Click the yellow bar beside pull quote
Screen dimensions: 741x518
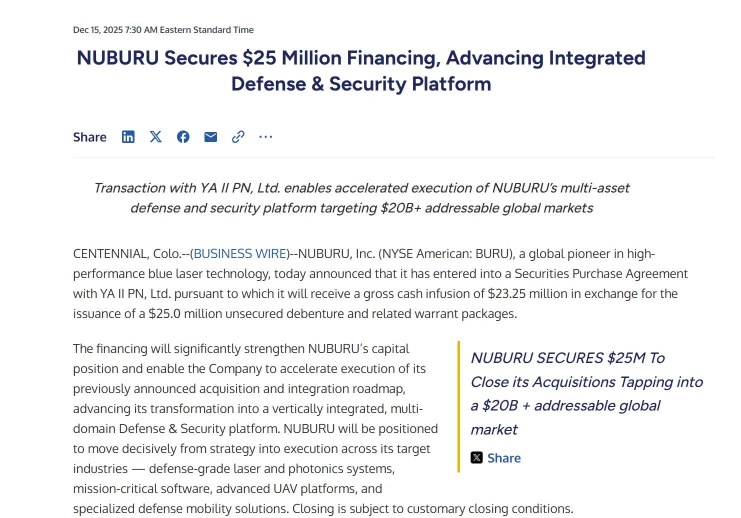click(458, 406)
